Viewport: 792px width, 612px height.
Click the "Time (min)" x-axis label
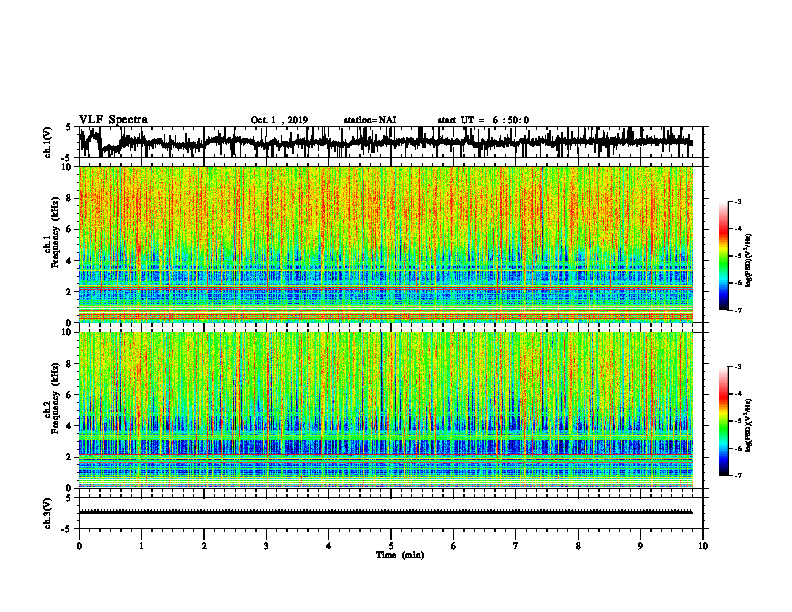point(400,555)
